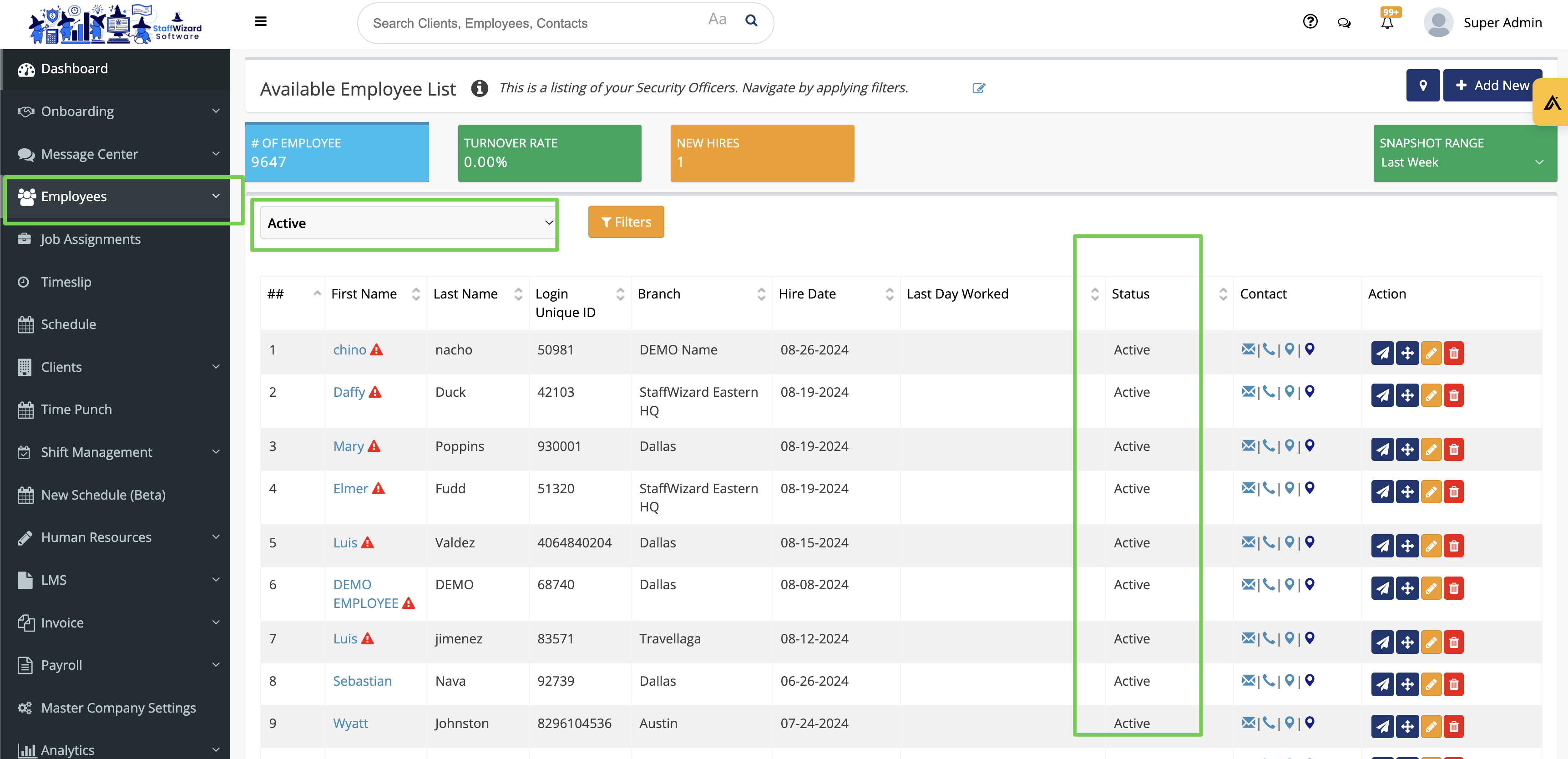Go to Dashboard in the sidebar

116,69
